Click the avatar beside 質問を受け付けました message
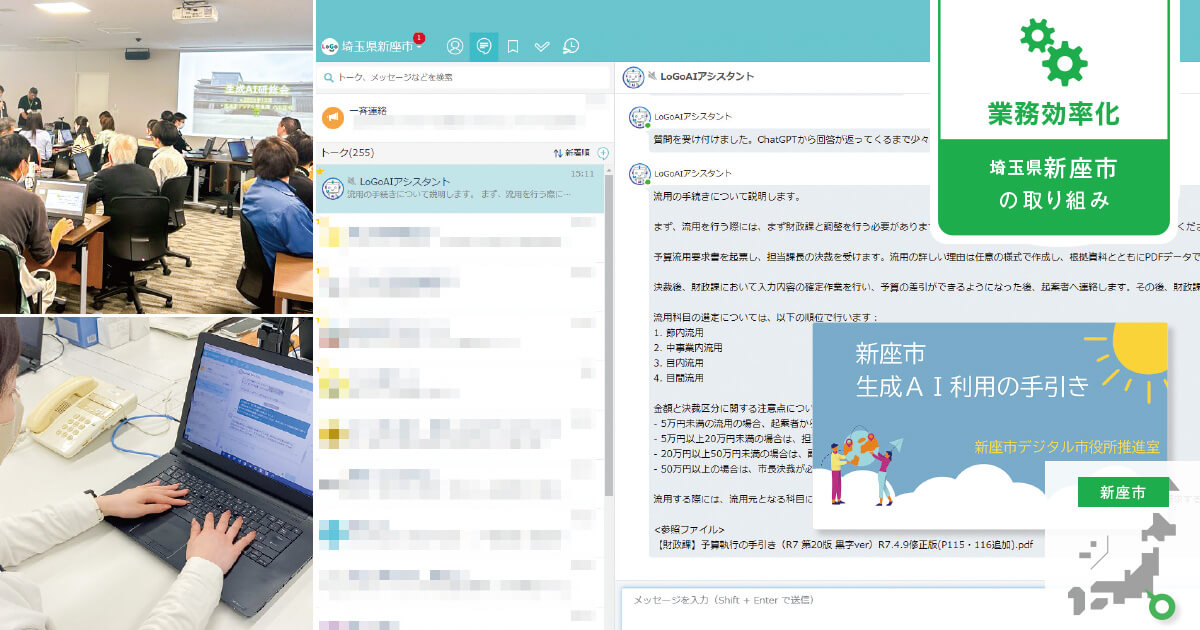 tap(639, 118)
